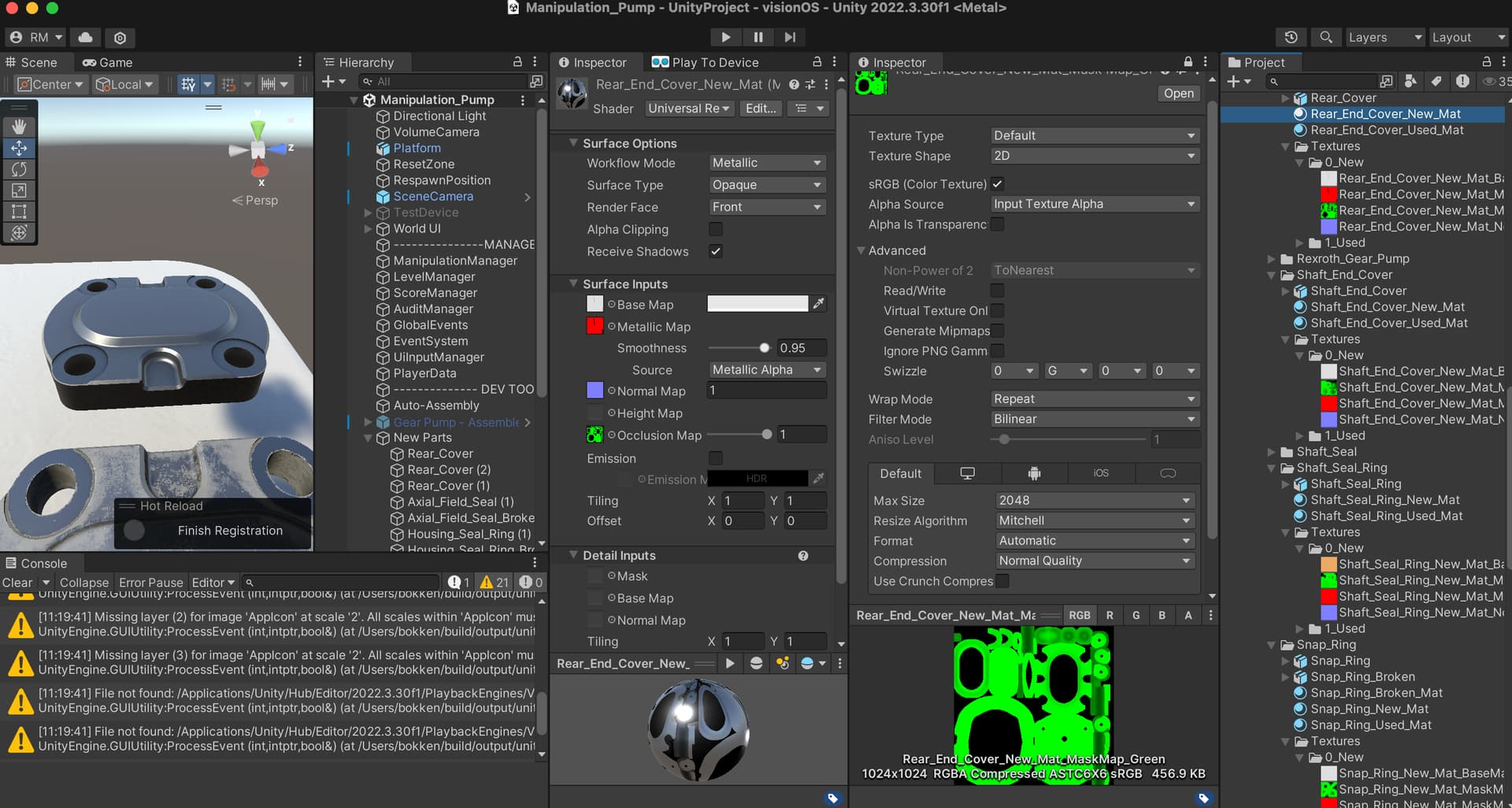Click the search icon in the title bar

coord(1326,37)
